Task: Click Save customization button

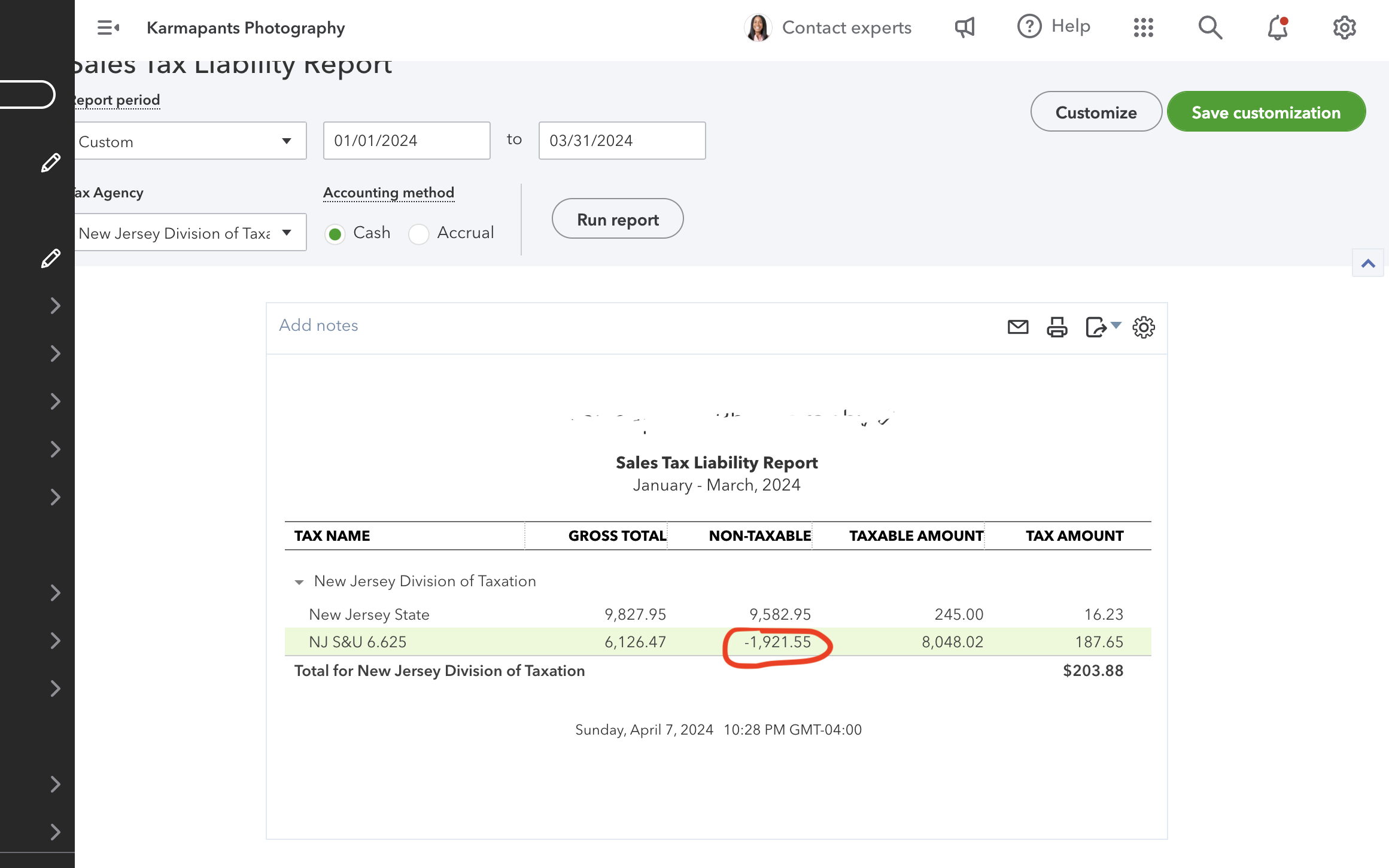Action: click(1266, 112)
